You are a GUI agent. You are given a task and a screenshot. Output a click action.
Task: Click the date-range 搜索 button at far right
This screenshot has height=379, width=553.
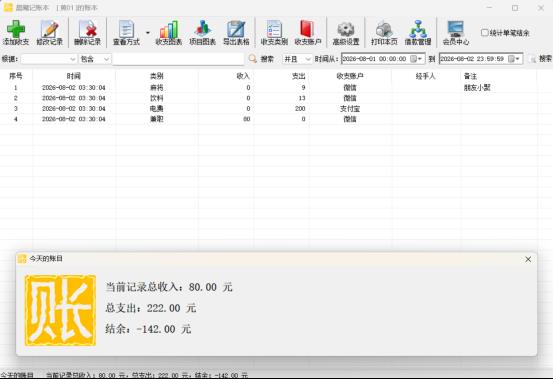541,59
